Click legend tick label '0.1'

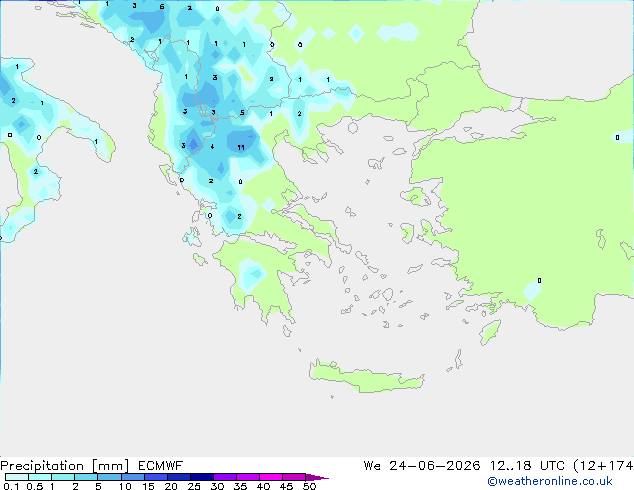tap(11, 486)
